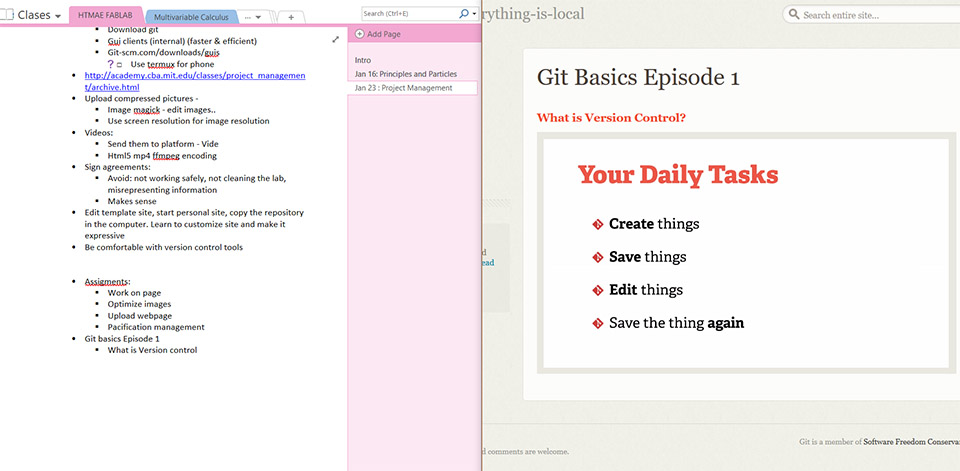
Task: Click the 'Upload compressed pictures -' line
Action: pos(141,98)
